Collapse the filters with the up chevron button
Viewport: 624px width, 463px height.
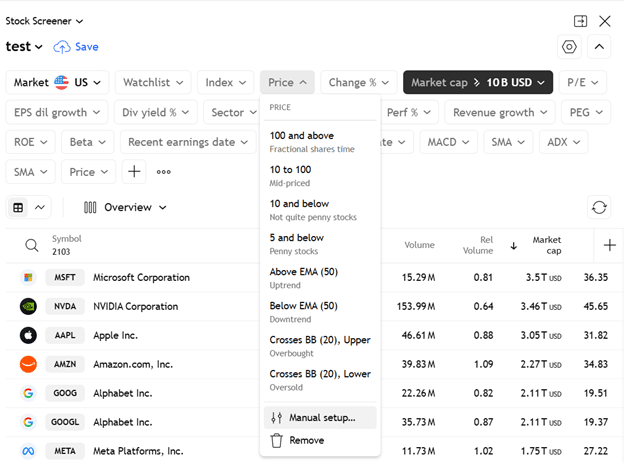[599, 47]
